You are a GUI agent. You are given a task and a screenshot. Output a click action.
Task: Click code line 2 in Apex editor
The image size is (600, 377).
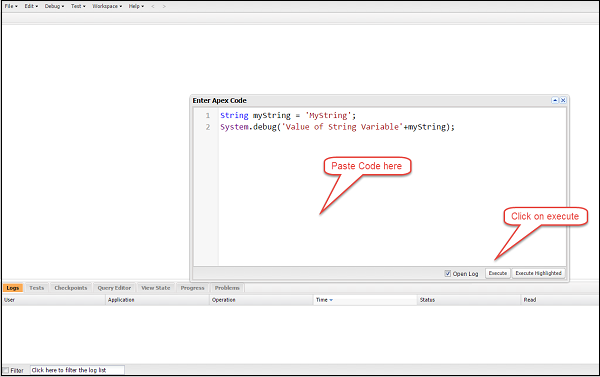pyautogui.click(x=337, y=127)
